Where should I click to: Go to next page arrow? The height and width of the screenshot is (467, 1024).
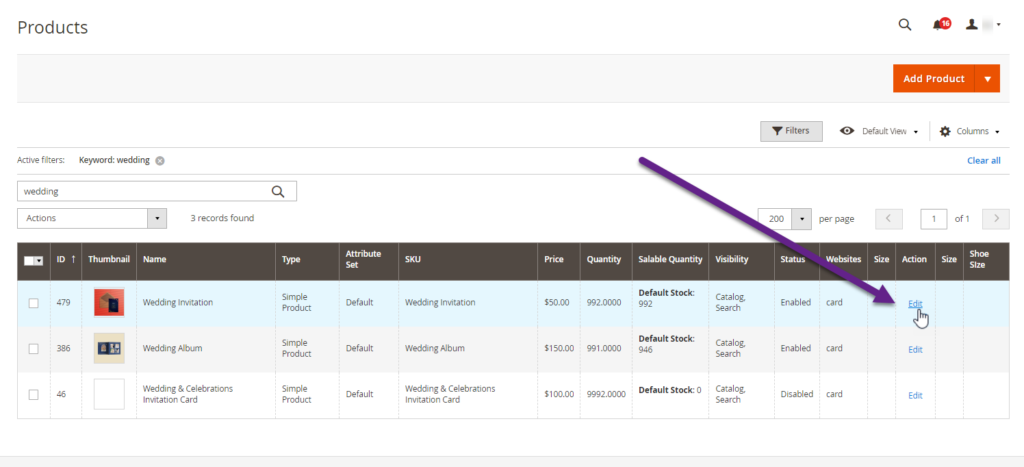pos(995,218)
